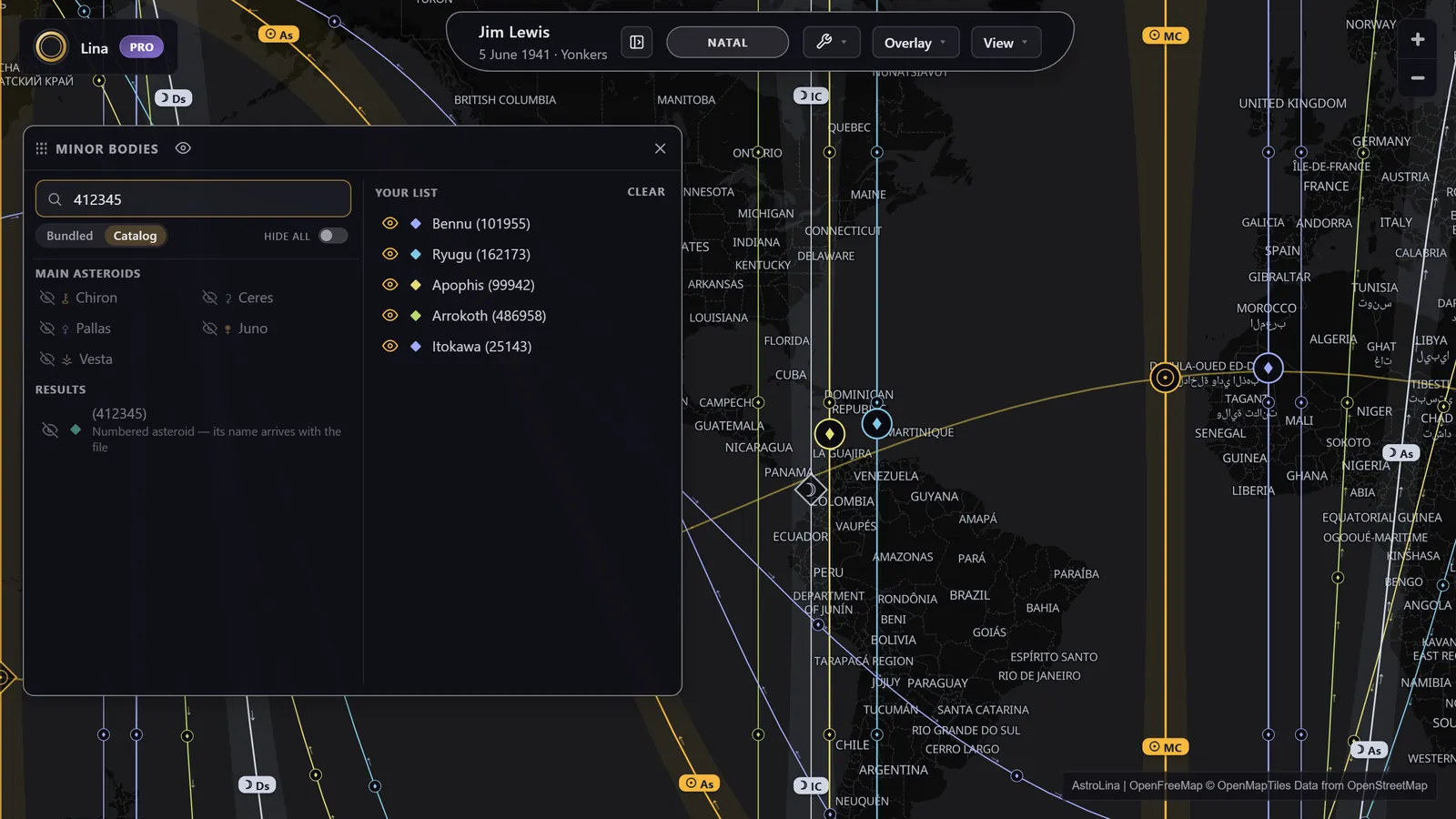Viewport: 1456px width, 819px height.
Task: Toggle the Minor Bodies header eye icon
Action: (x=183, y=148)
